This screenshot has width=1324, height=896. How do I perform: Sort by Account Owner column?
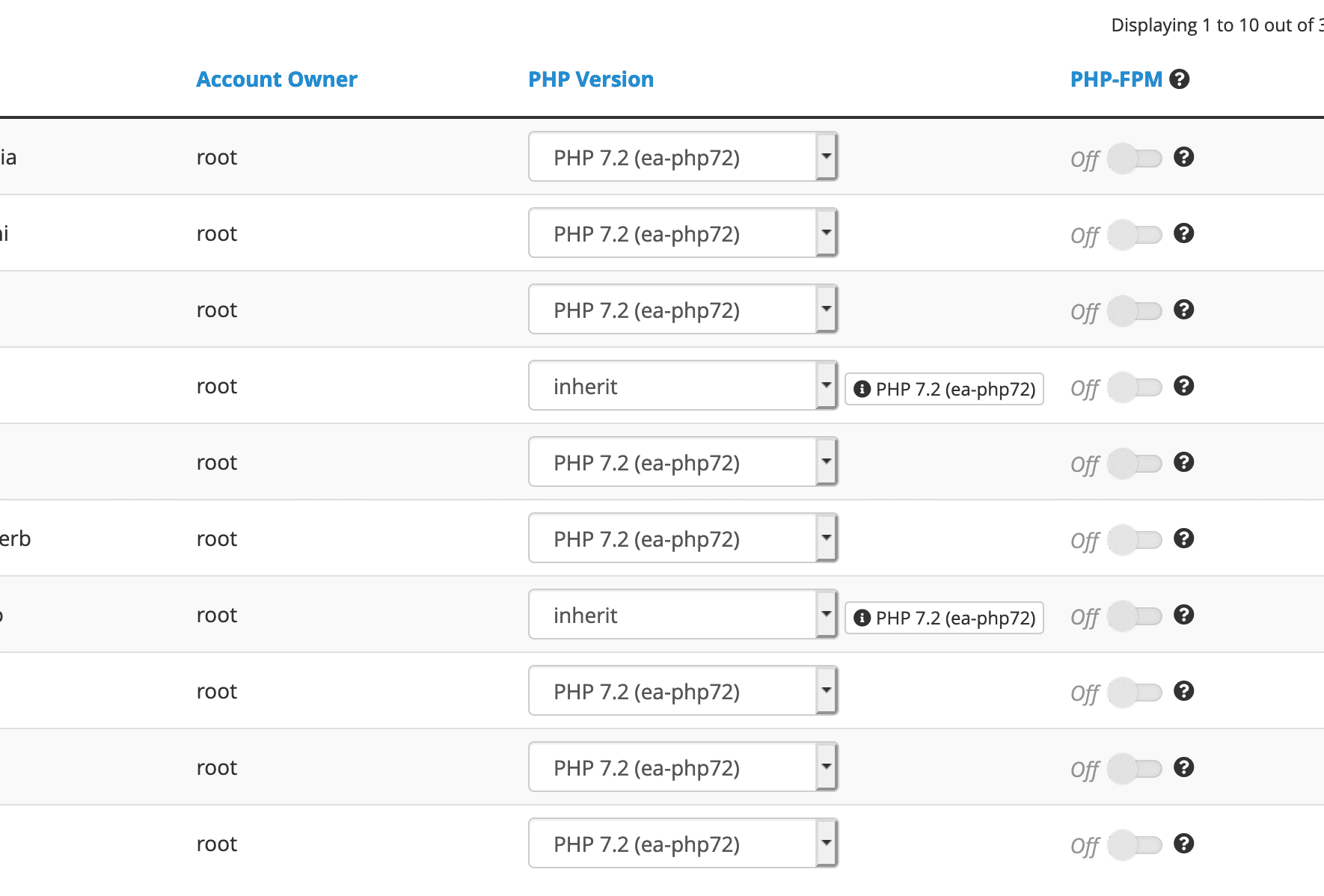[277, 79]
